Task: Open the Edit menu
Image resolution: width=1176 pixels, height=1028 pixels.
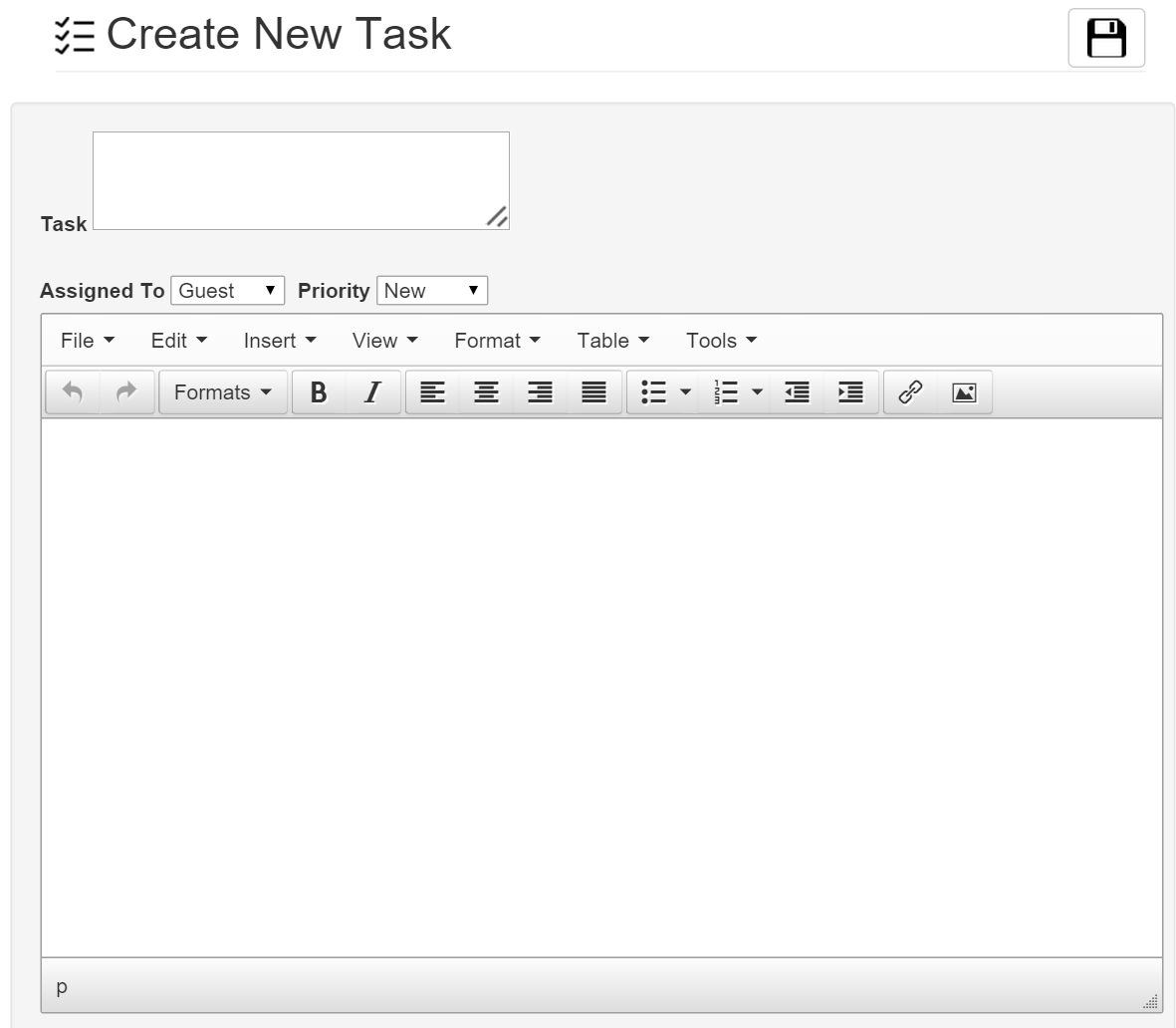Action: 179,341
